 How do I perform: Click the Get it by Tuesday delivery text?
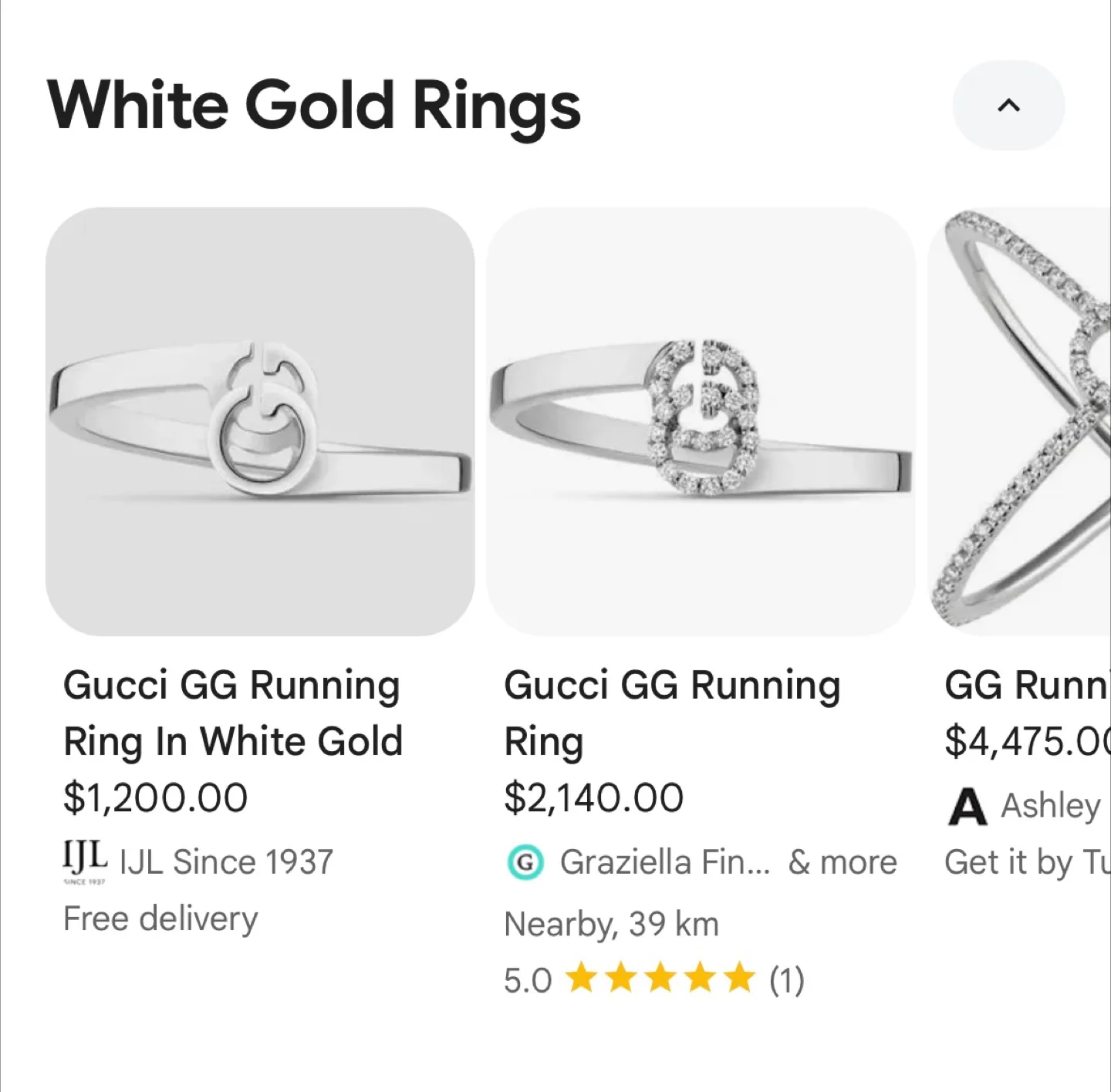[1018, 863]
